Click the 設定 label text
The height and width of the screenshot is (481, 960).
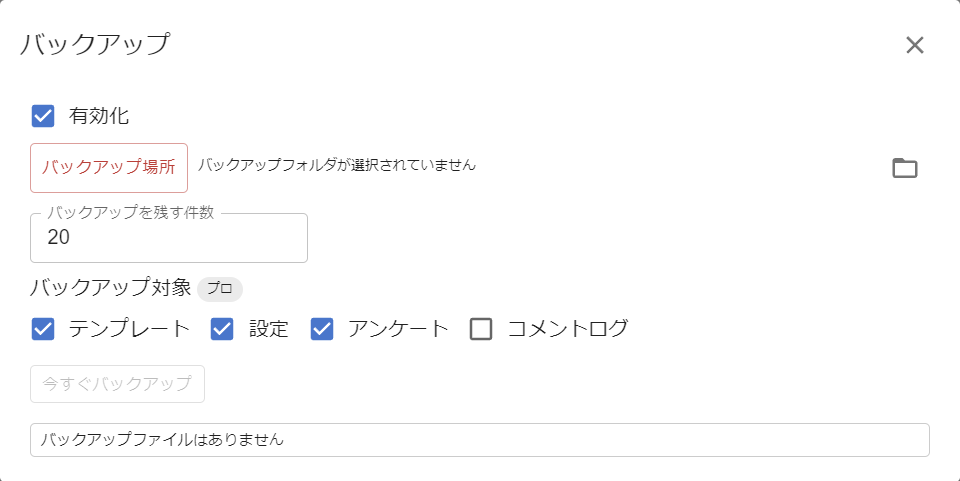point(269,329)
